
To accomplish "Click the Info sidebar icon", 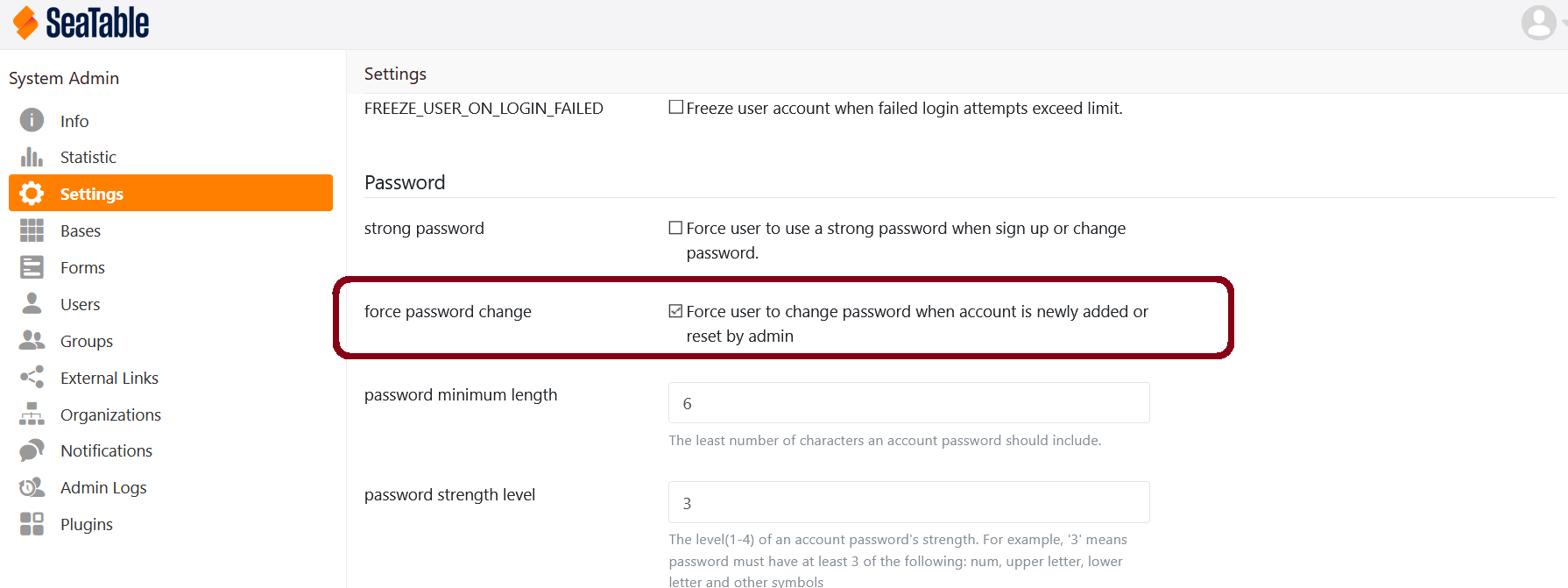I will pyautogui.click(x=32, y=120).
